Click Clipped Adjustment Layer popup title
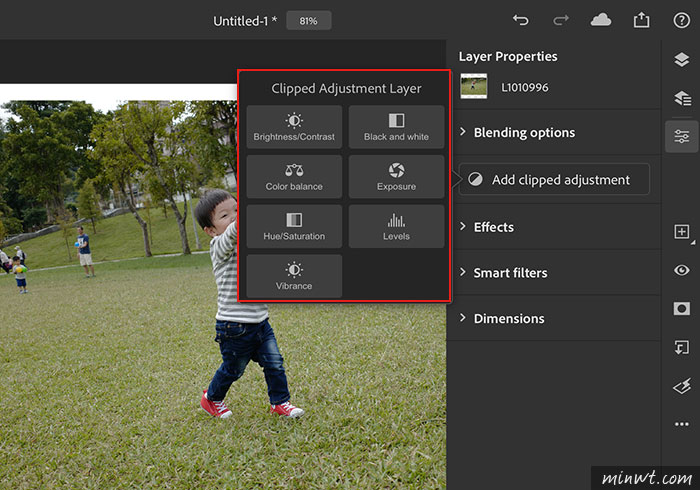Screen dimensions: 700x490 (x=346, y=89)
